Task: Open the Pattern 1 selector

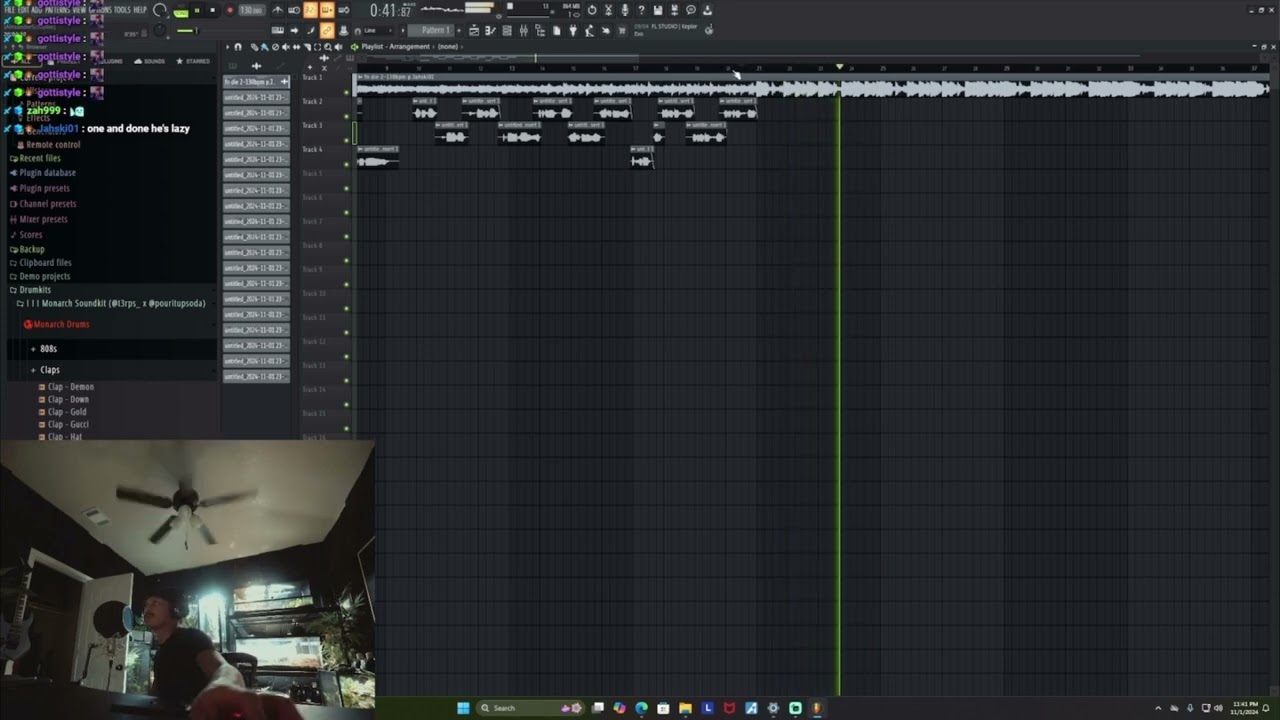Action: click(431, 30)
